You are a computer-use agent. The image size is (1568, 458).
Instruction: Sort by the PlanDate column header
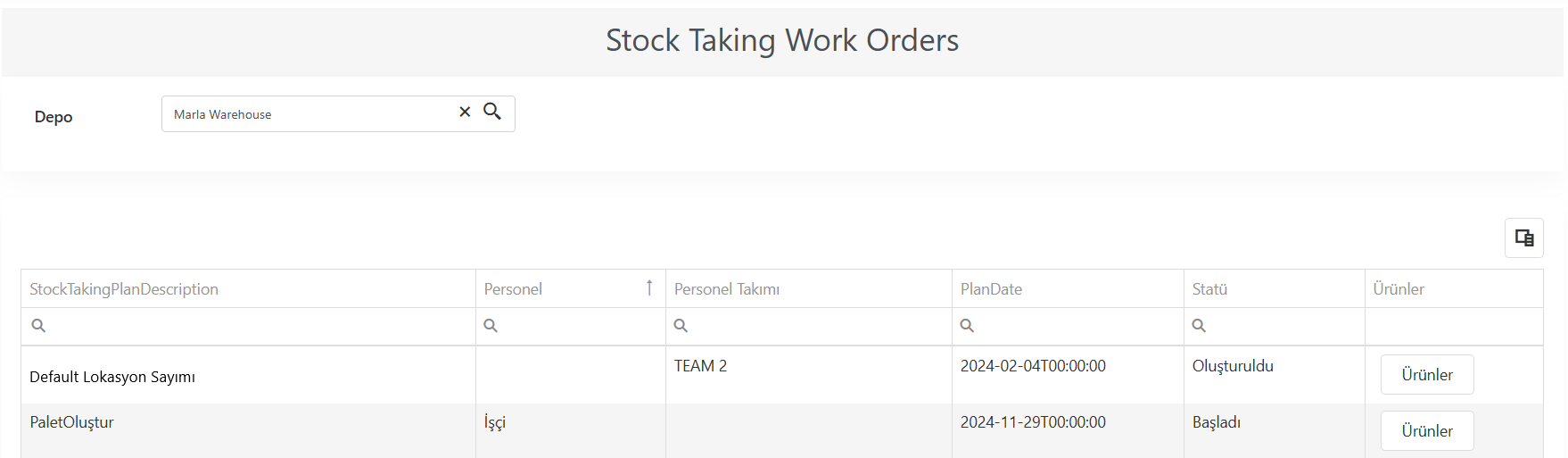tap(991, 289)
